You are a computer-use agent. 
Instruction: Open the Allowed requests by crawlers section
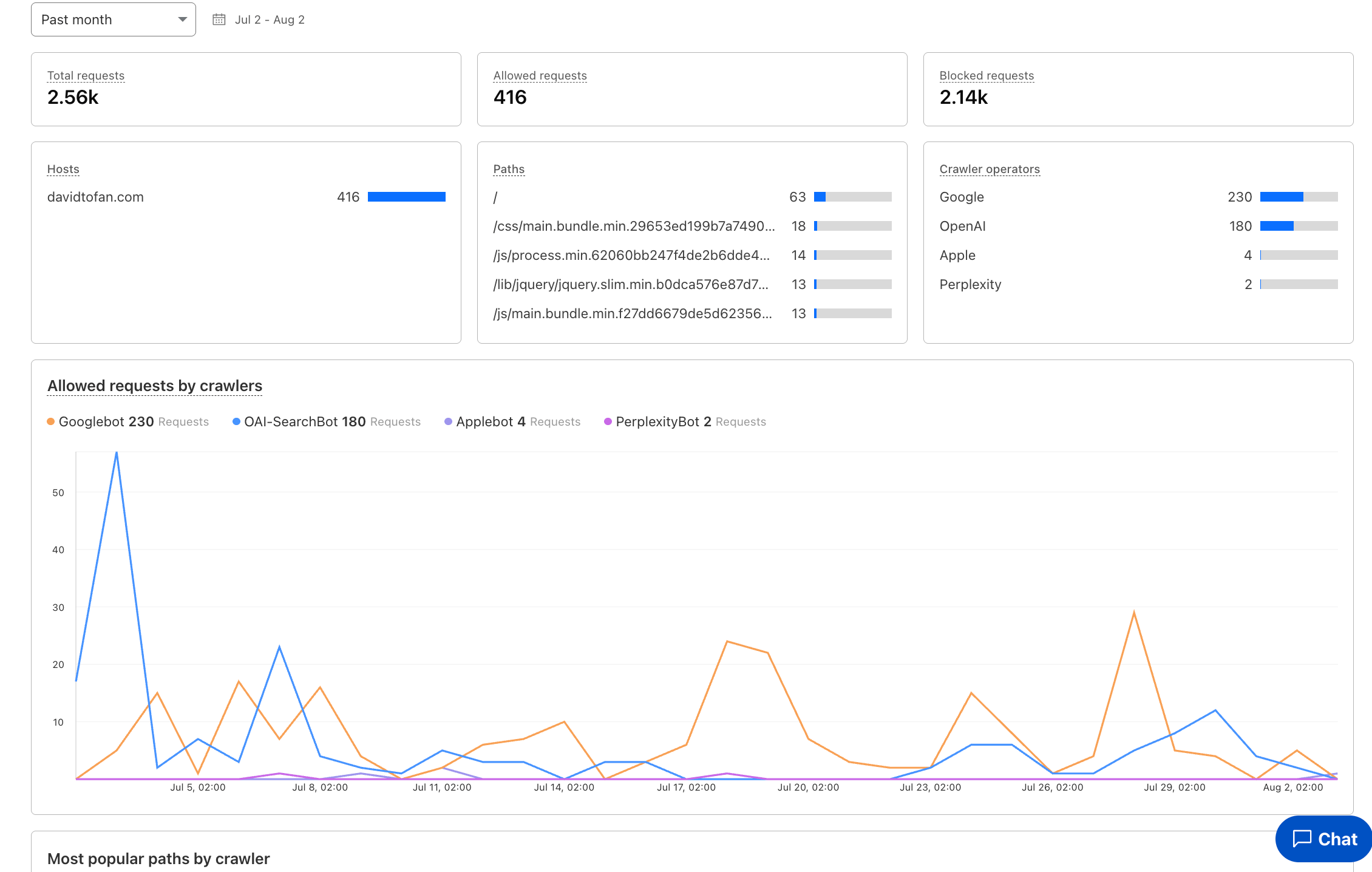click(154, 386)
